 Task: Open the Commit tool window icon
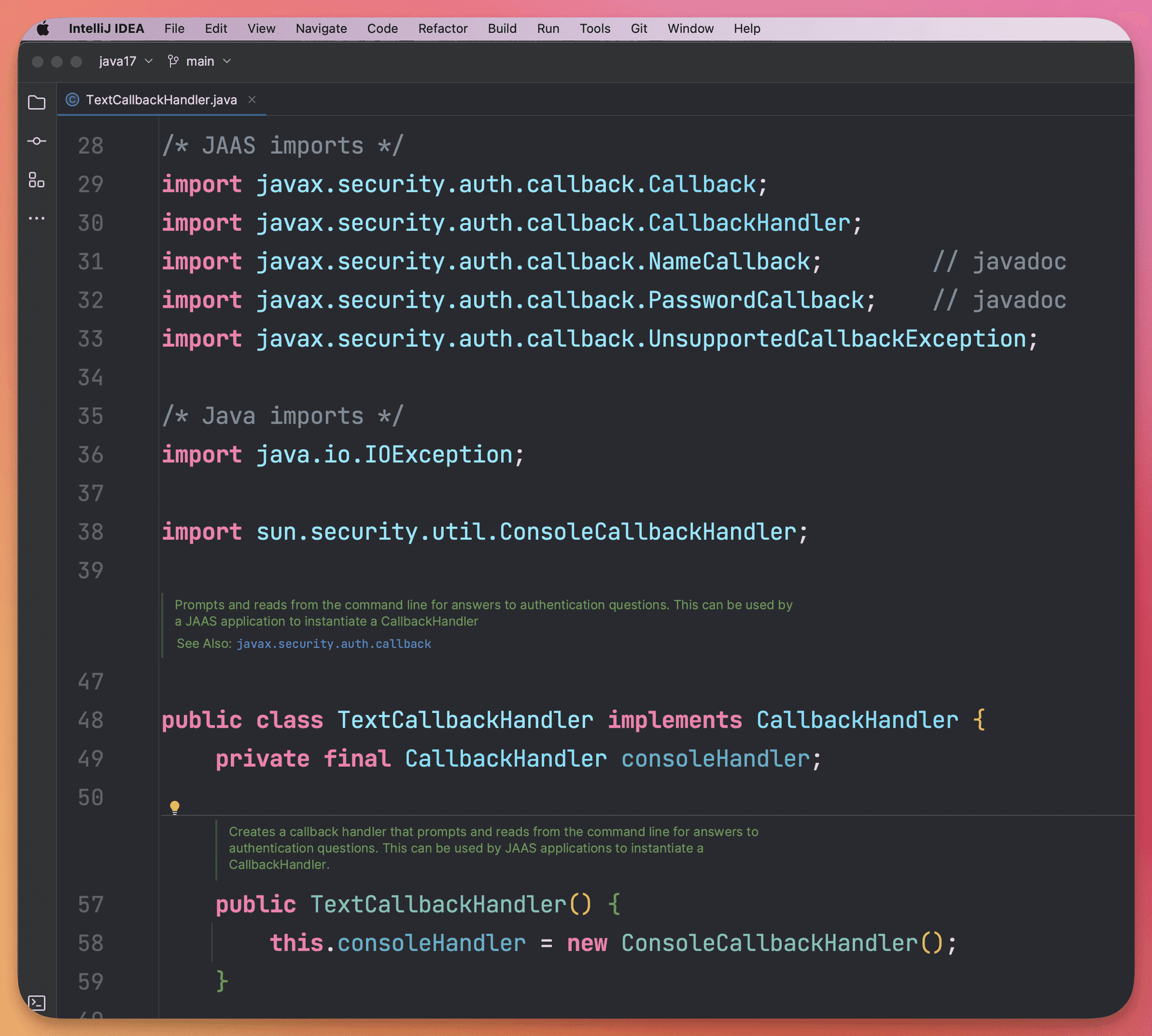37,141
